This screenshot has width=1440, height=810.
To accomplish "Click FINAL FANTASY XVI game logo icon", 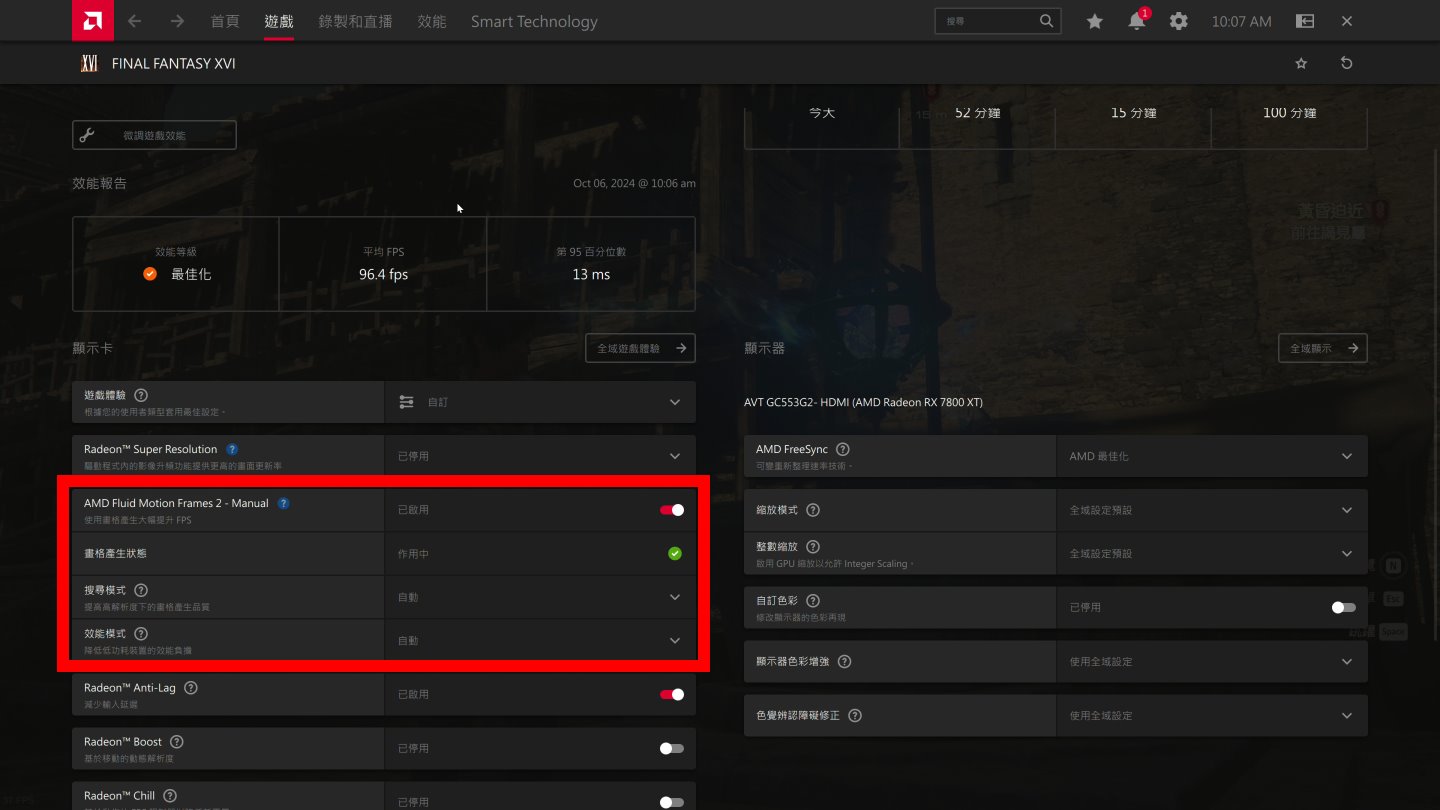I will pos(89,63).
